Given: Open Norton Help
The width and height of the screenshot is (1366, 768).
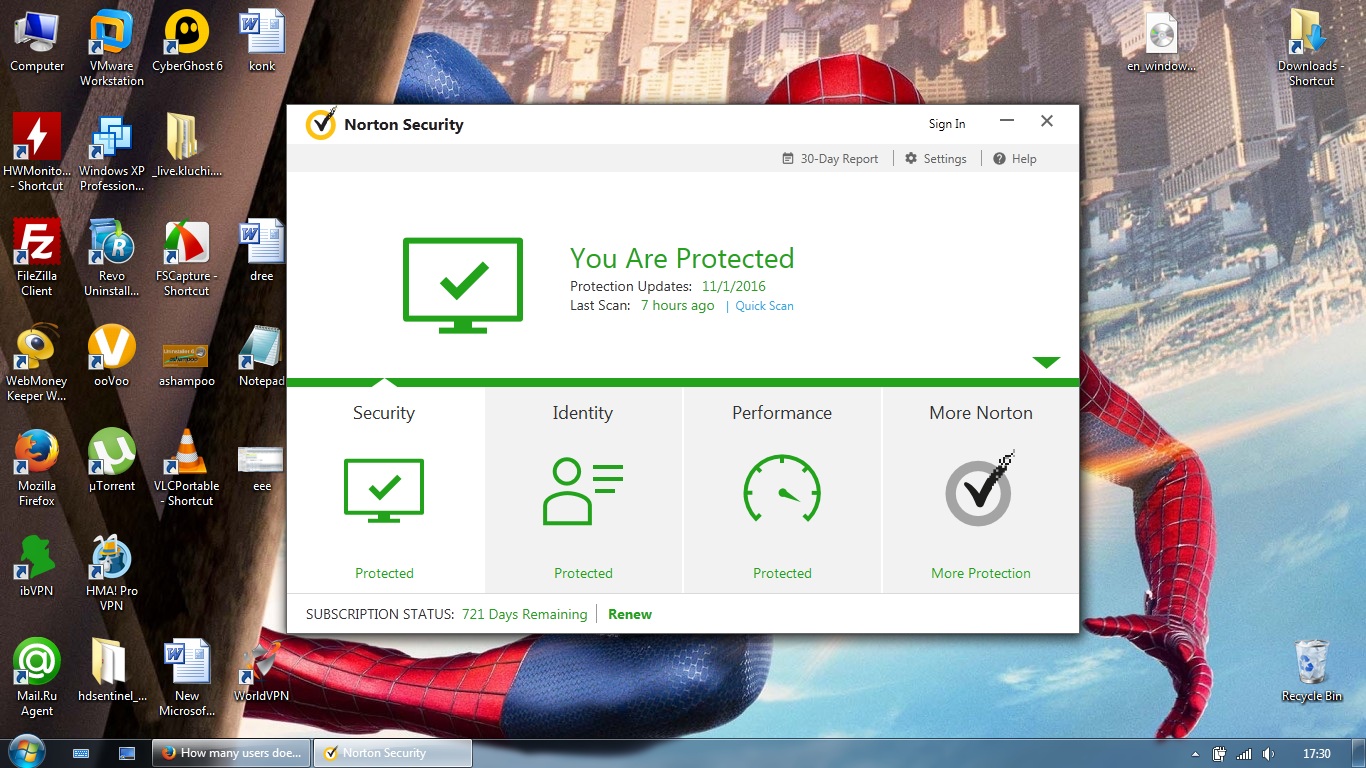Looking at the screenshot, I should pyautogui.click(x=1015, y=159).
